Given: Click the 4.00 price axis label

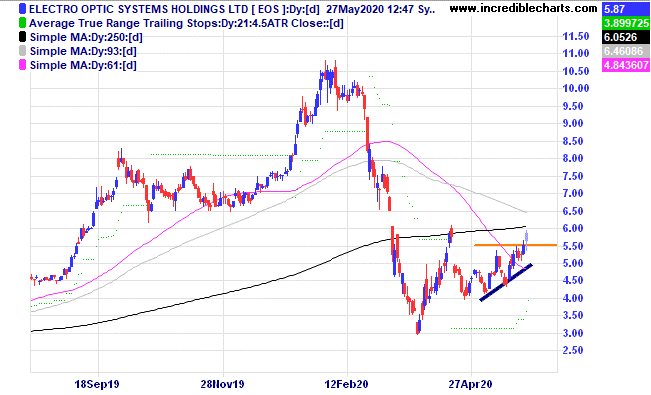Looking at the screenshot, I should 573,298.
